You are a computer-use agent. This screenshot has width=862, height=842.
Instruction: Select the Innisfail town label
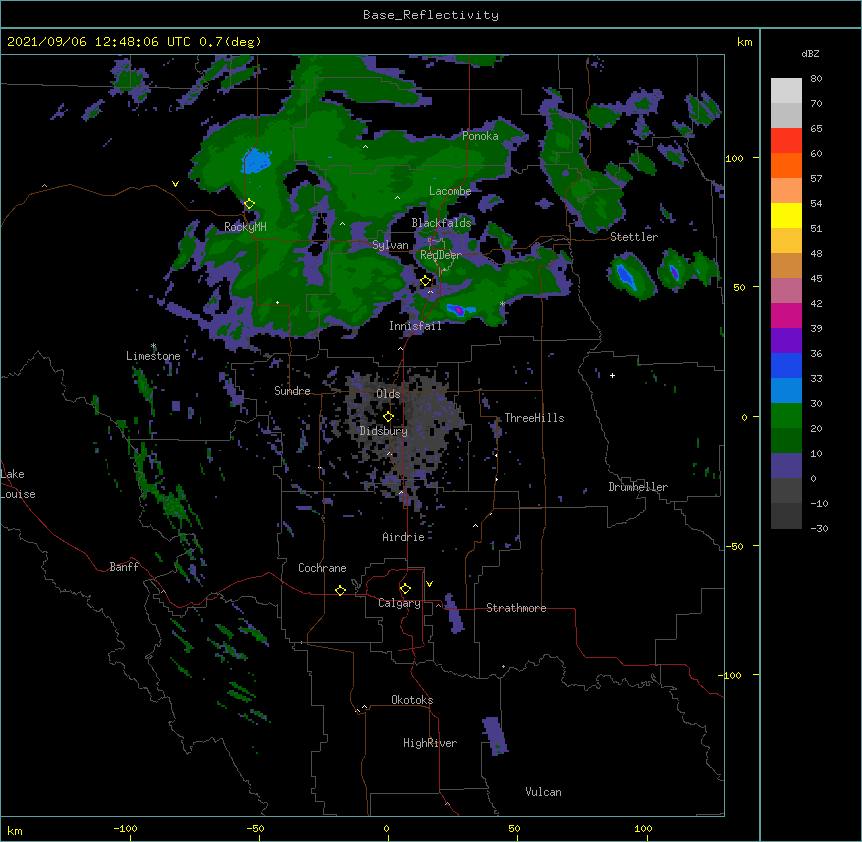coord(415,326)
